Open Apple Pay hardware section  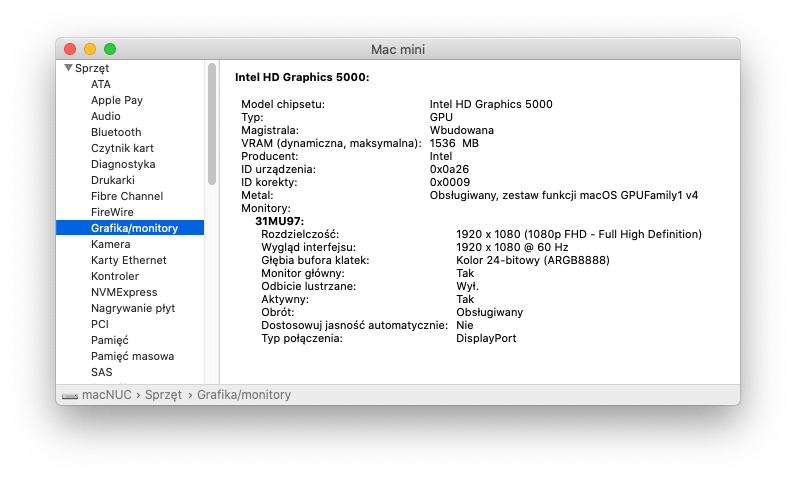tap(116, 100)
